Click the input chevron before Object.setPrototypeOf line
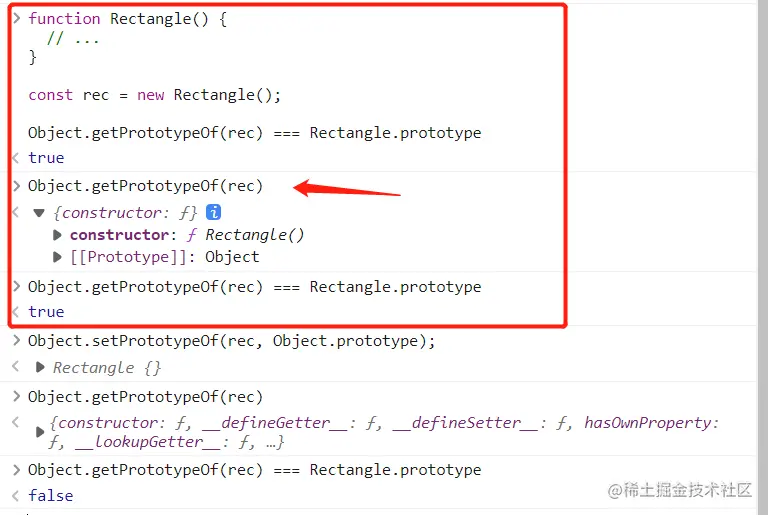This screenshot has height=515, width=768. [16, 341]
